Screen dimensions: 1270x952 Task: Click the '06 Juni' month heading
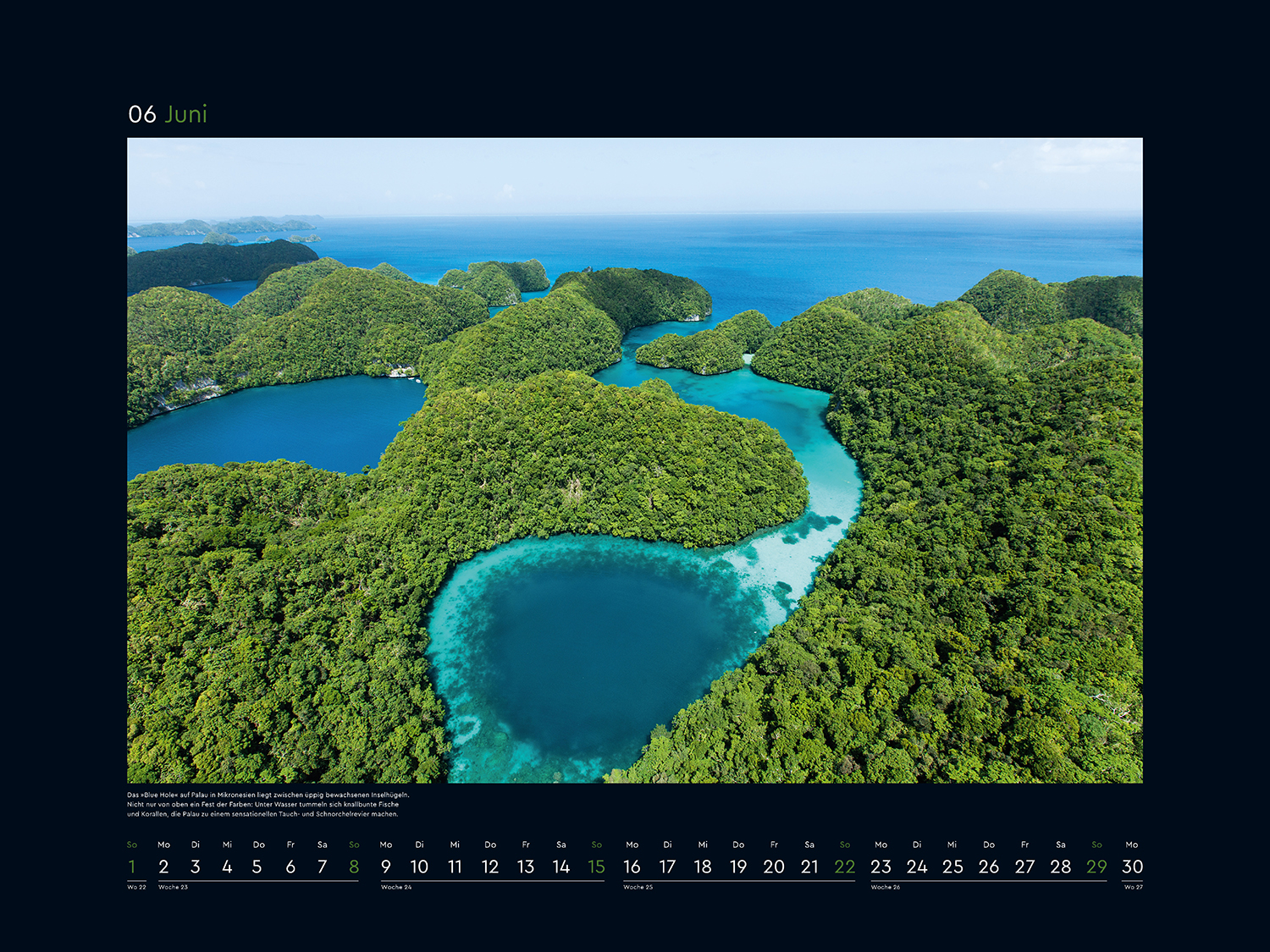click(x=168, y=114)
